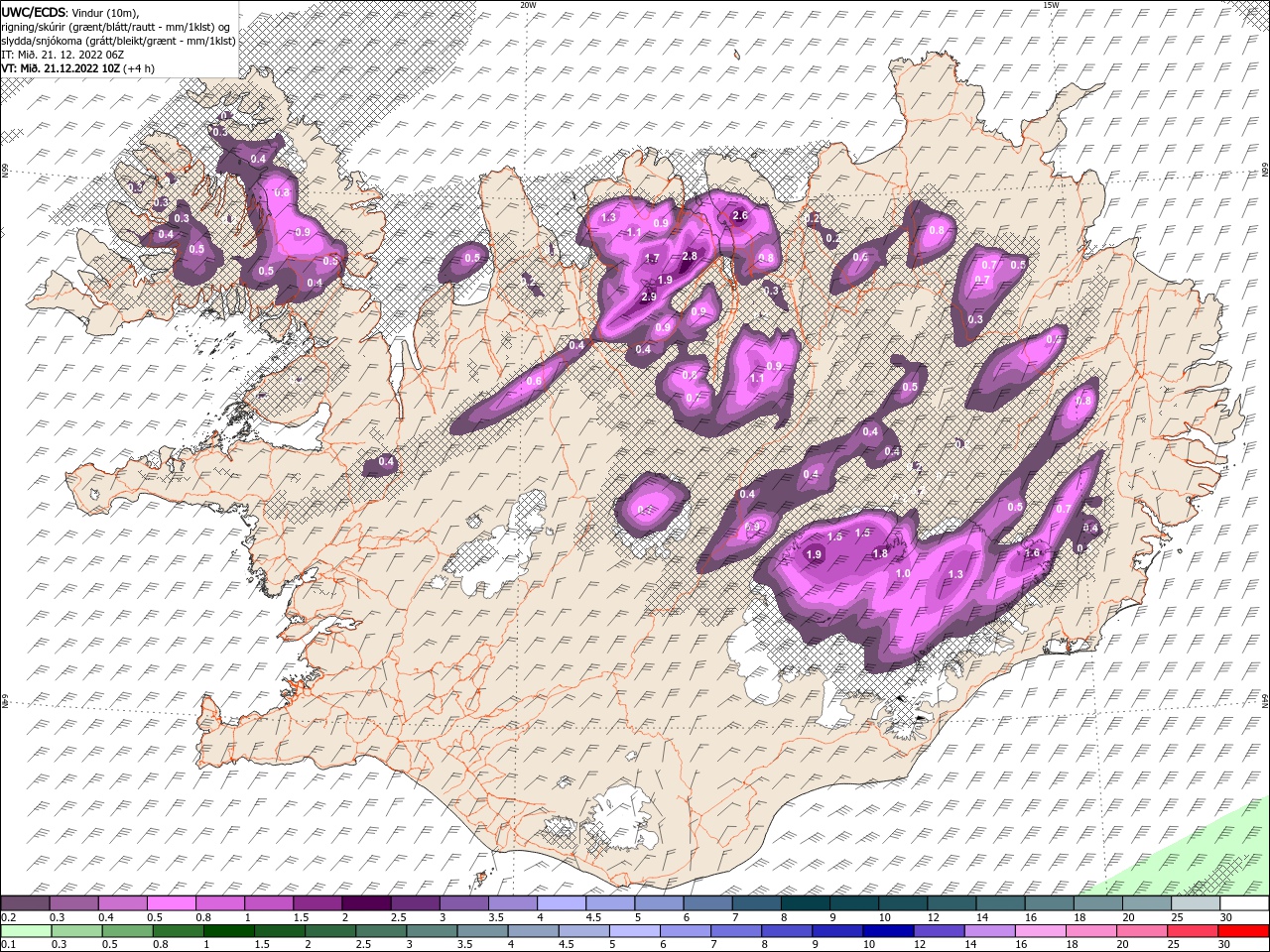Click the '2.8' snowfall value on map

pyautogui.click(x=691, y=256)
